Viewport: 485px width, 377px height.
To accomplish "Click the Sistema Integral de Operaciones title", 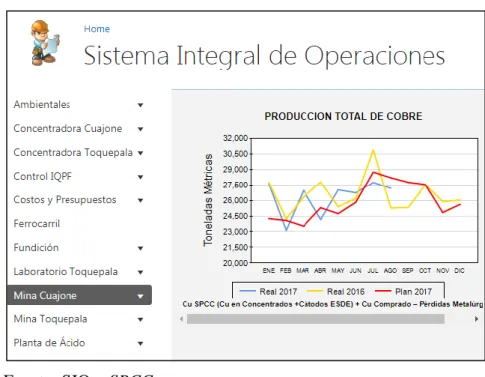I will (x=264, y=56).
